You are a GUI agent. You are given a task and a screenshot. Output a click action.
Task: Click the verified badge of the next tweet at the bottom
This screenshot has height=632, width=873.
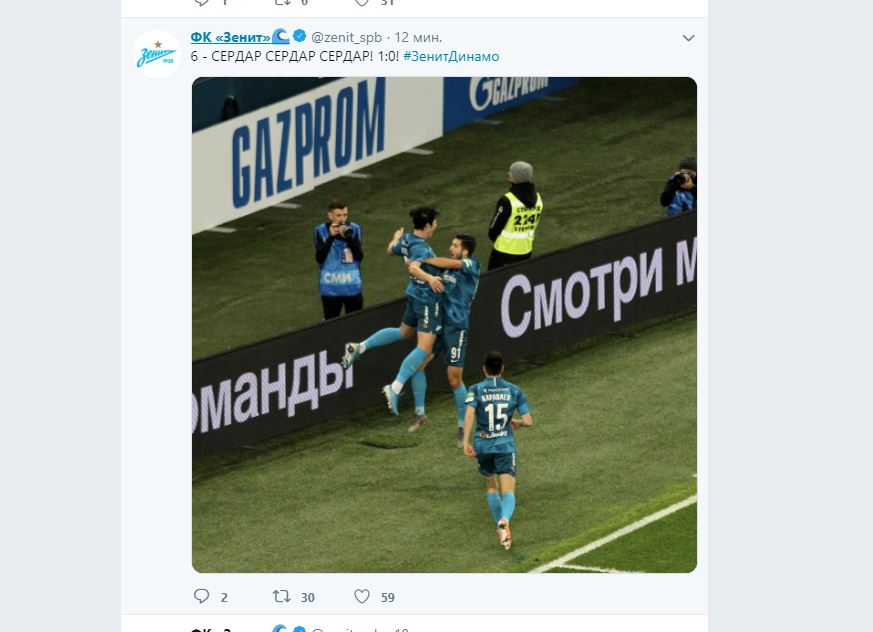point(300,629)
